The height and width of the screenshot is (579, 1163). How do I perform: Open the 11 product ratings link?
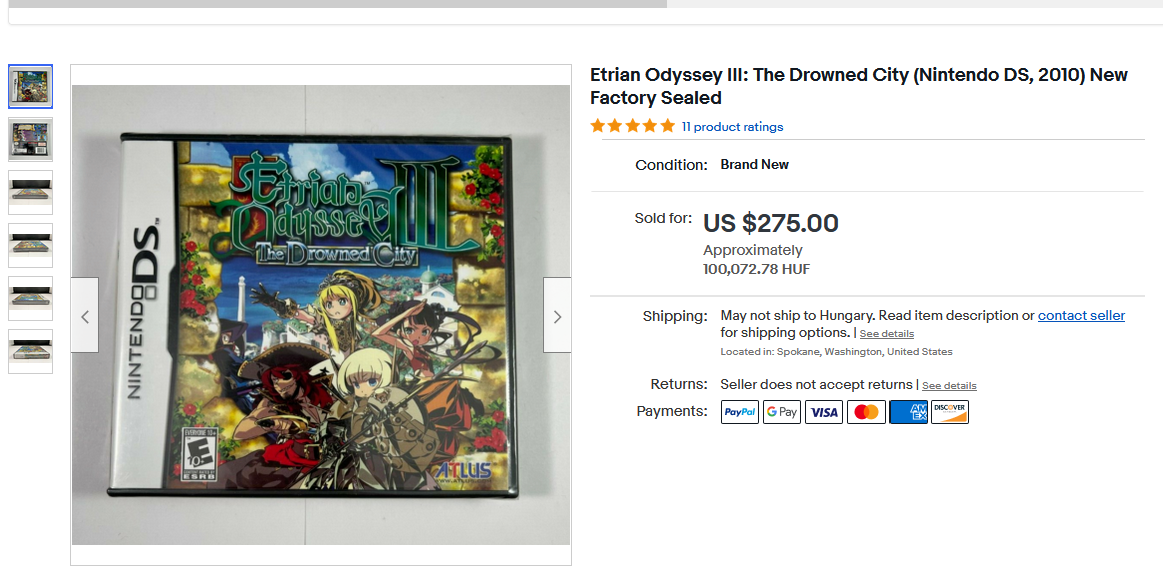[732, 127]
